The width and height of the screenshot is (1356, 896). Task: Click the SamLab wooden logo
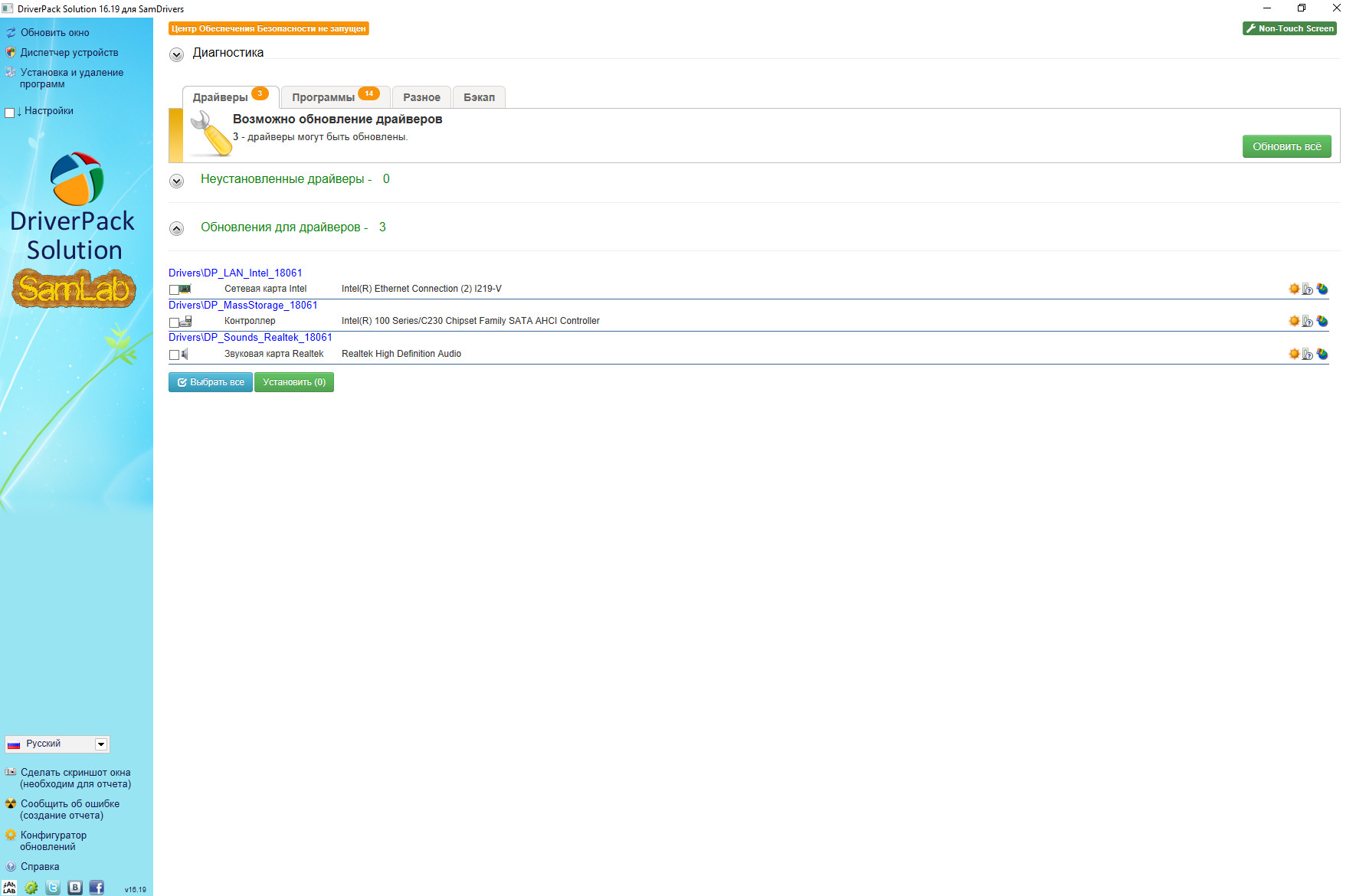pyautogui.click(x=74, y=288)
